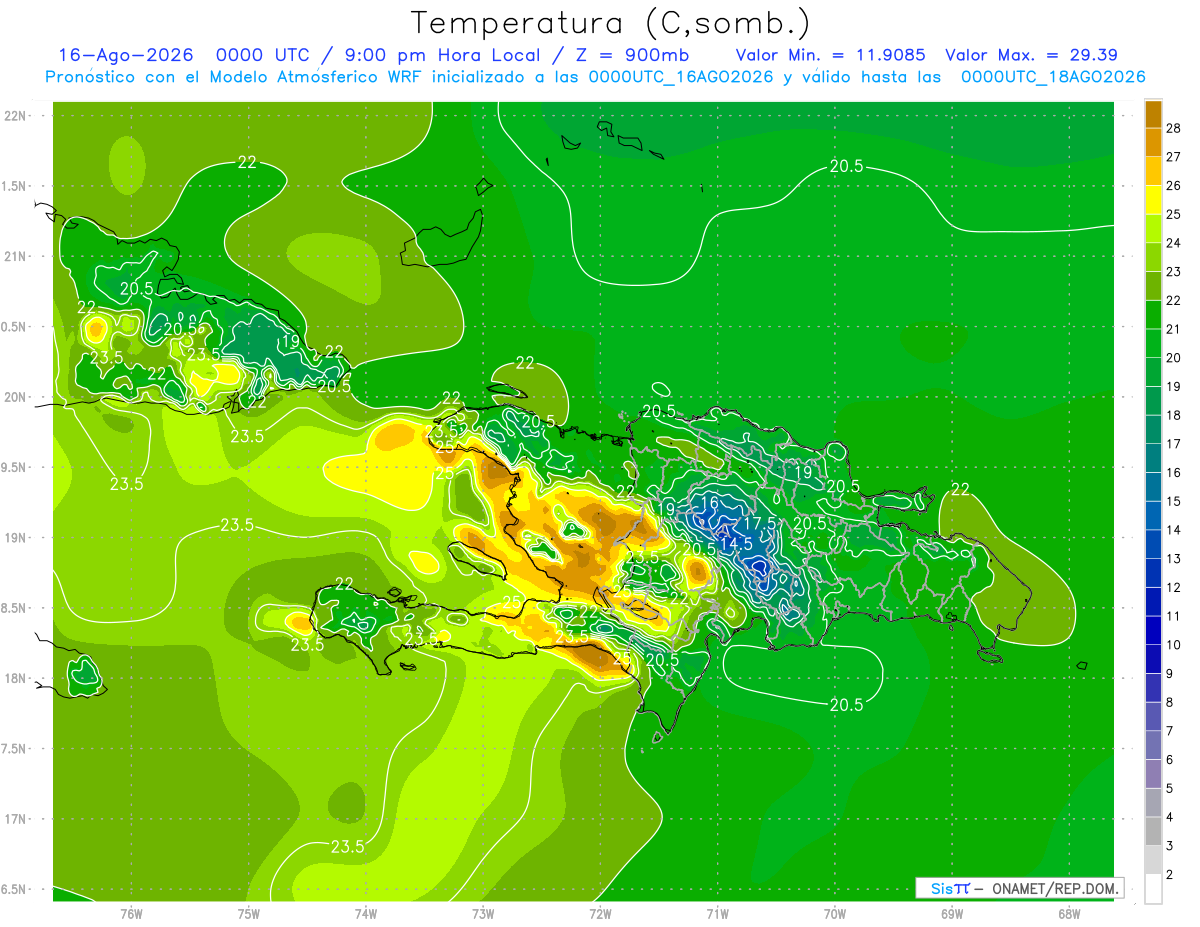Click the '16' contour label on map

point(711,503)
